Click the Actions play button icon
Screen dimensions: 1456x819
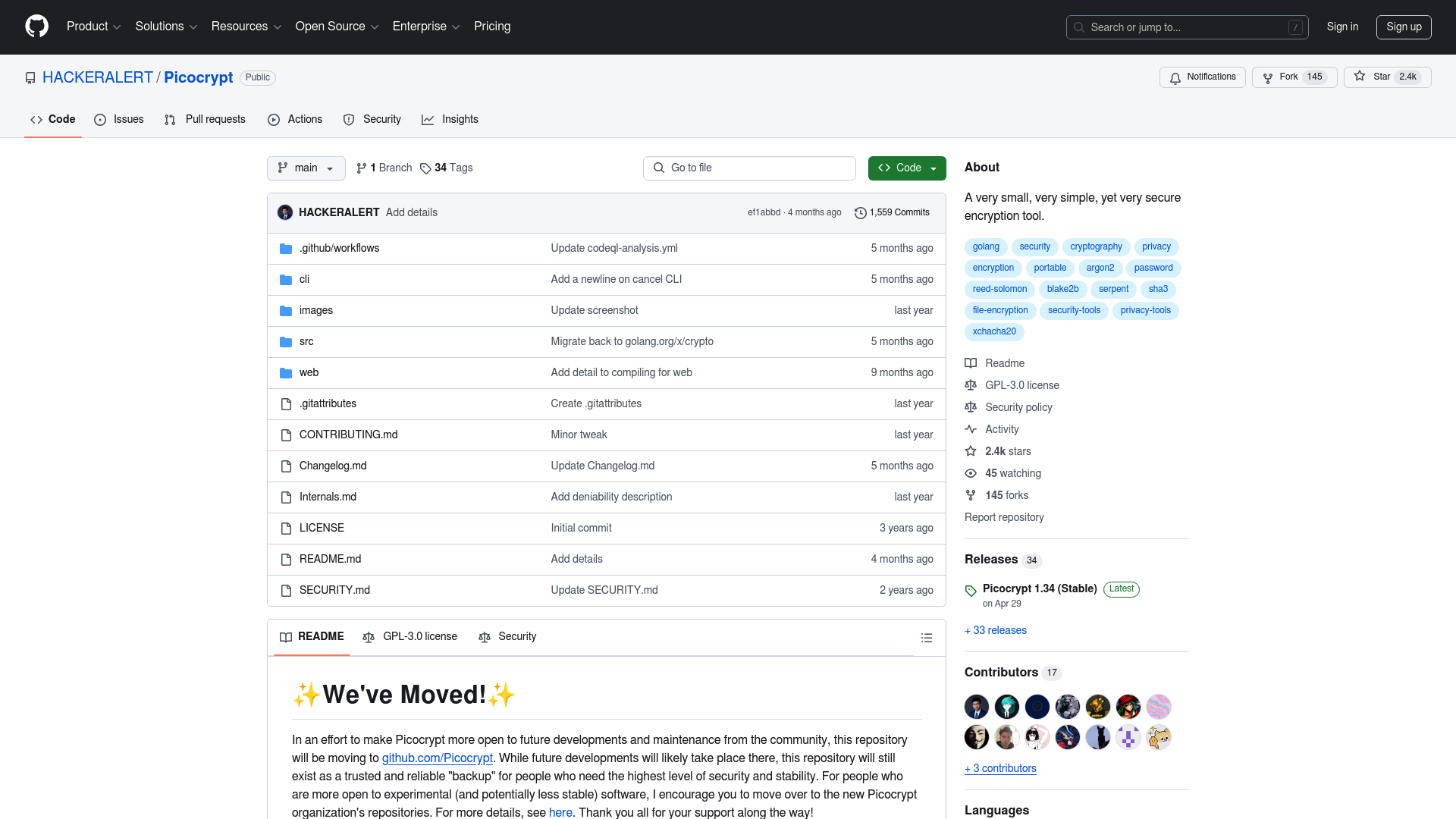point(273,119)
